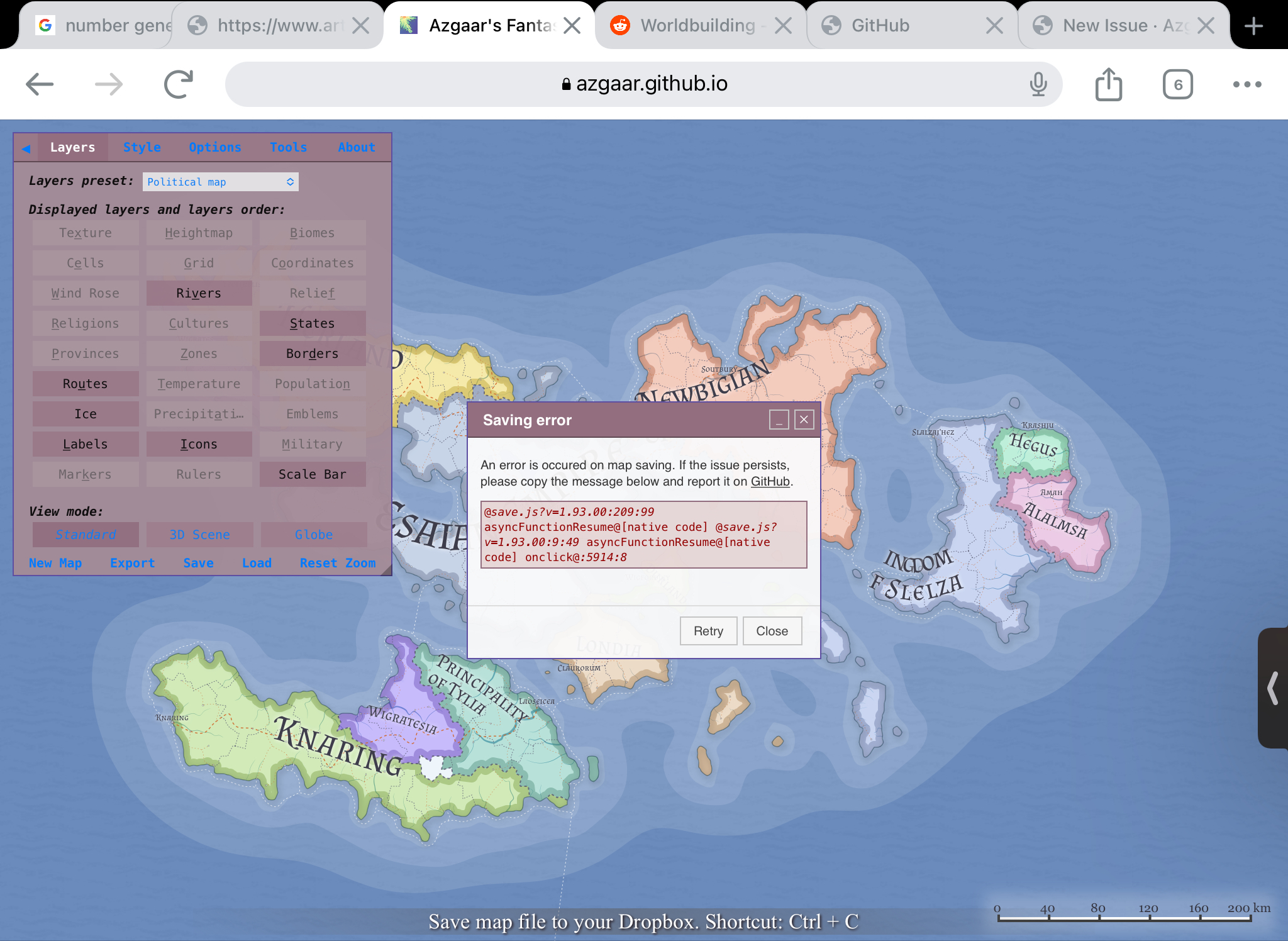Toggle off the Rivers layer
Viewport: 1288px width, 941px height.
[198, 292]
